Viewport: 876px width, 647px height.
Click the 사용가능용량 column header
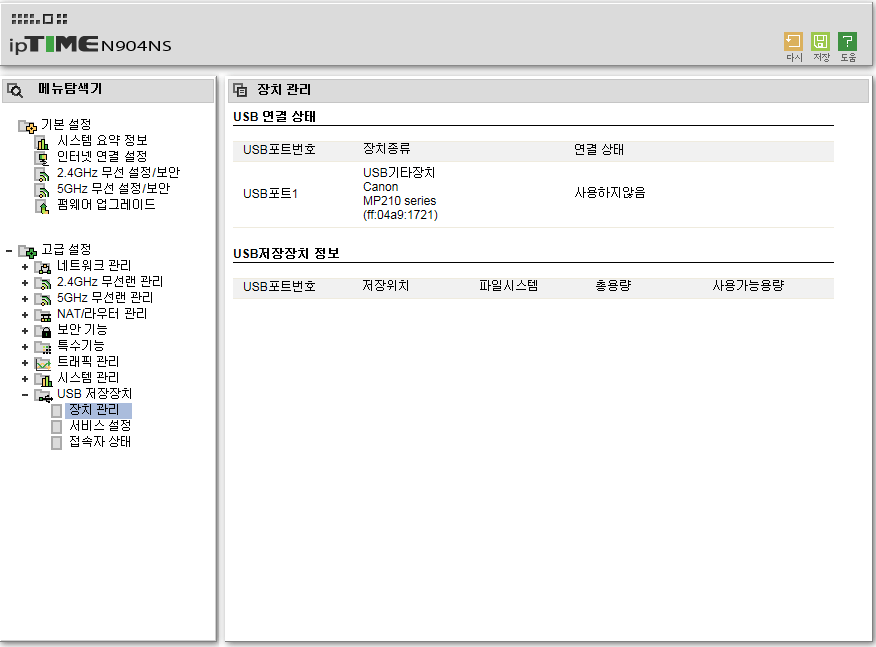point(748,286)
